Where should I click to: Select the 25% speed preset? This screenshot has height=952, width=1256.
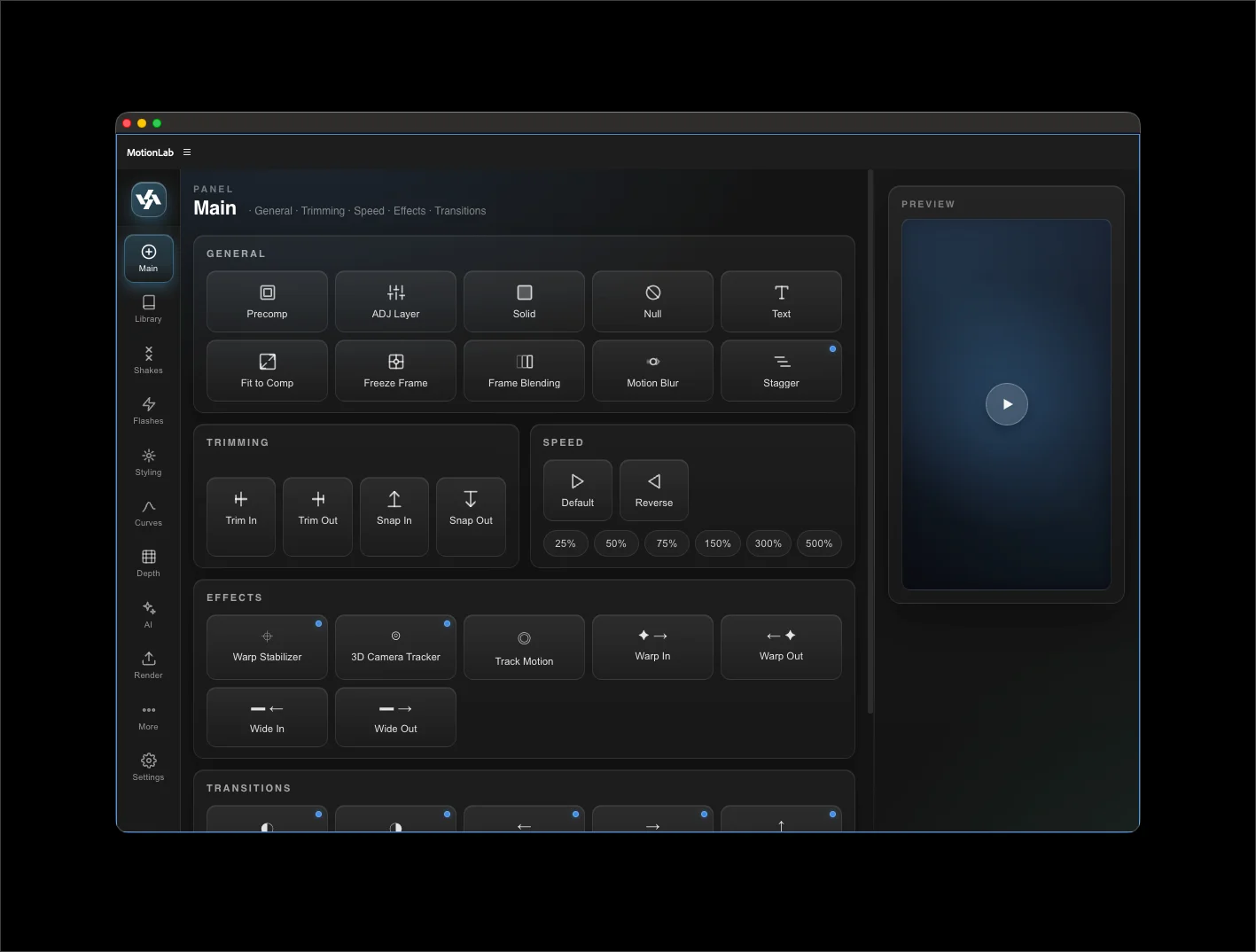566,543
